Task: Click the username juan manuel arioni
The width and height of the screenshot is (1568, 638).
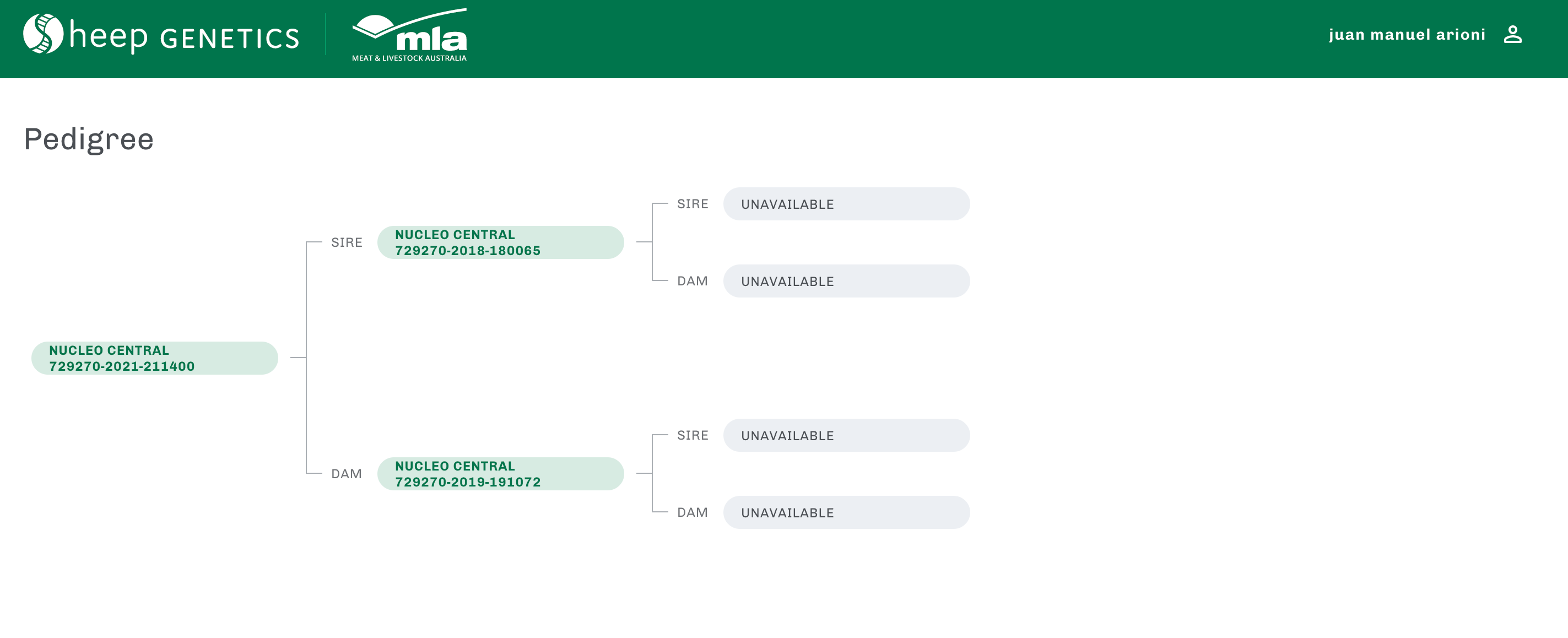Action: (1407, 35)
